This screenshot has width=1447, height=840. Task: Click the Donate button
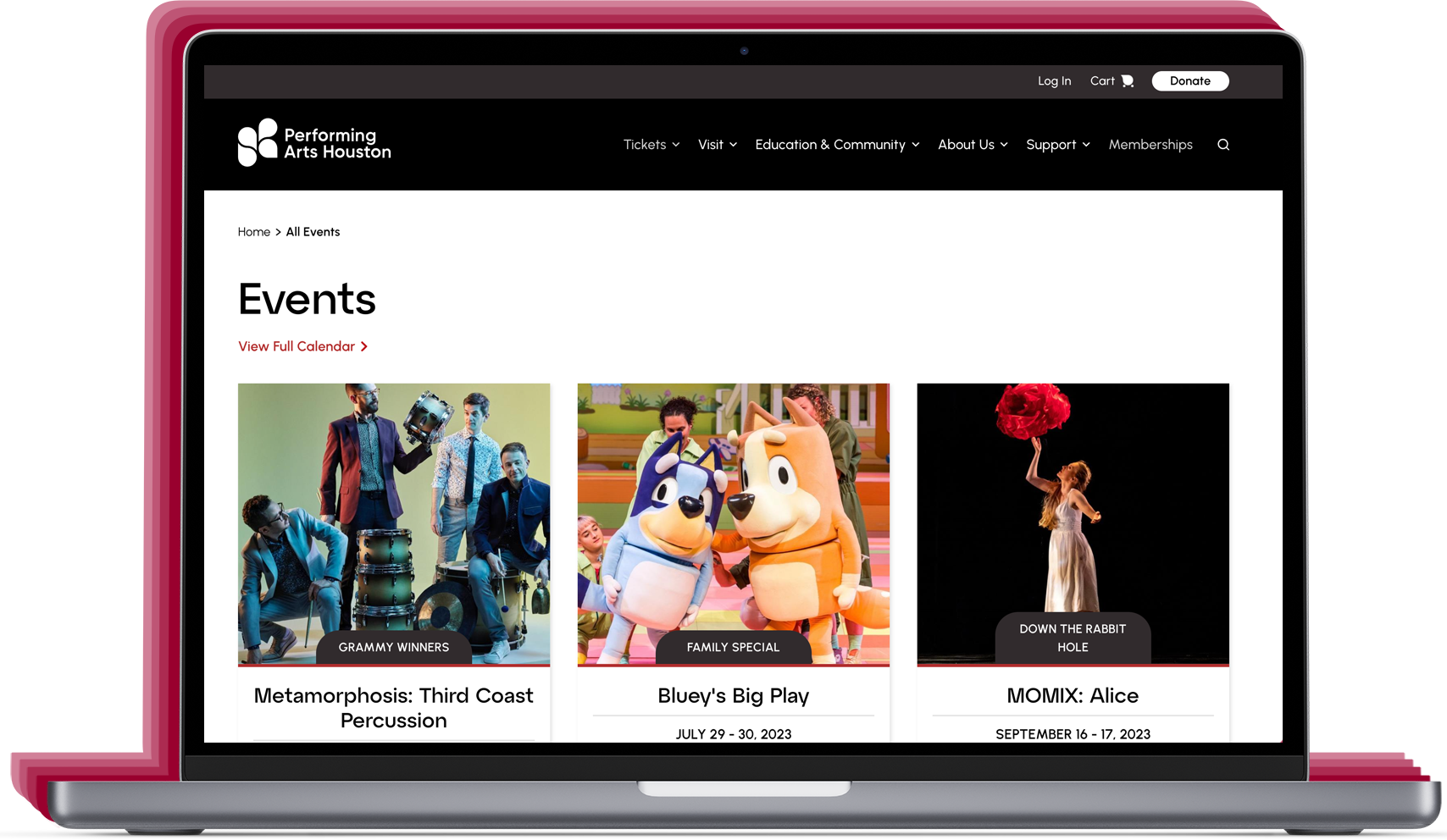coord(1190,81)
